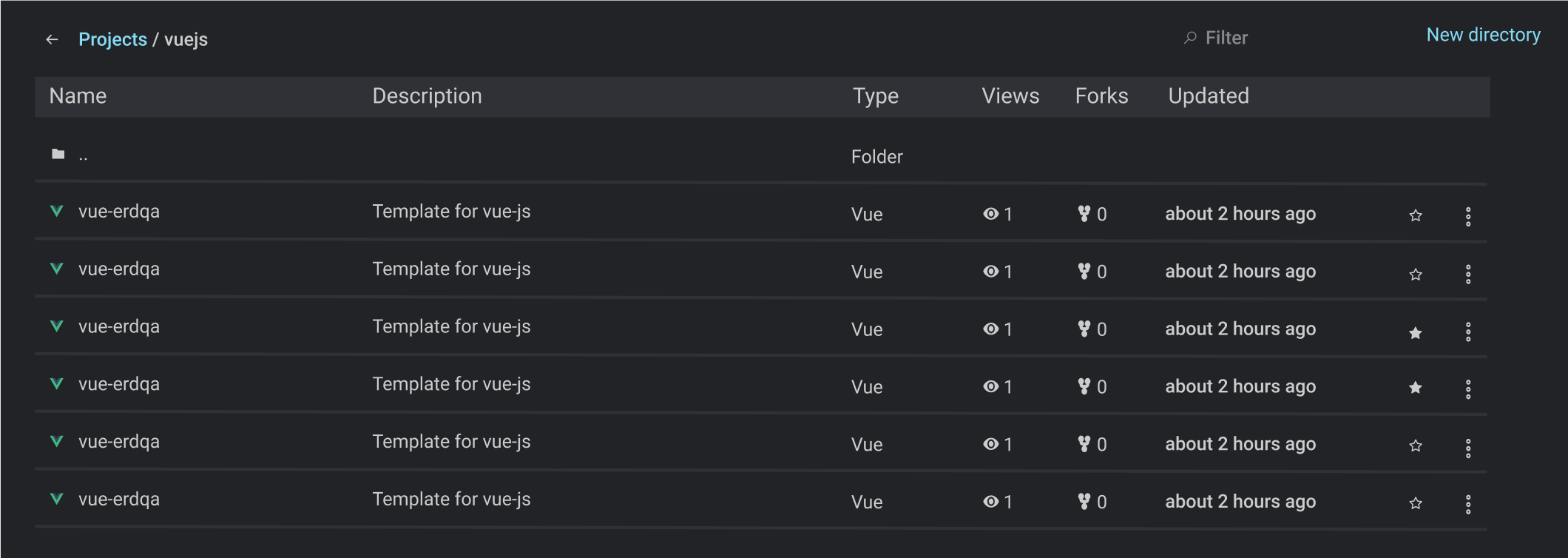Viewport: 1568px width, 558px height.
Task: Click the Vue logo icon on vue-erdqa first row
Action: 55,211
